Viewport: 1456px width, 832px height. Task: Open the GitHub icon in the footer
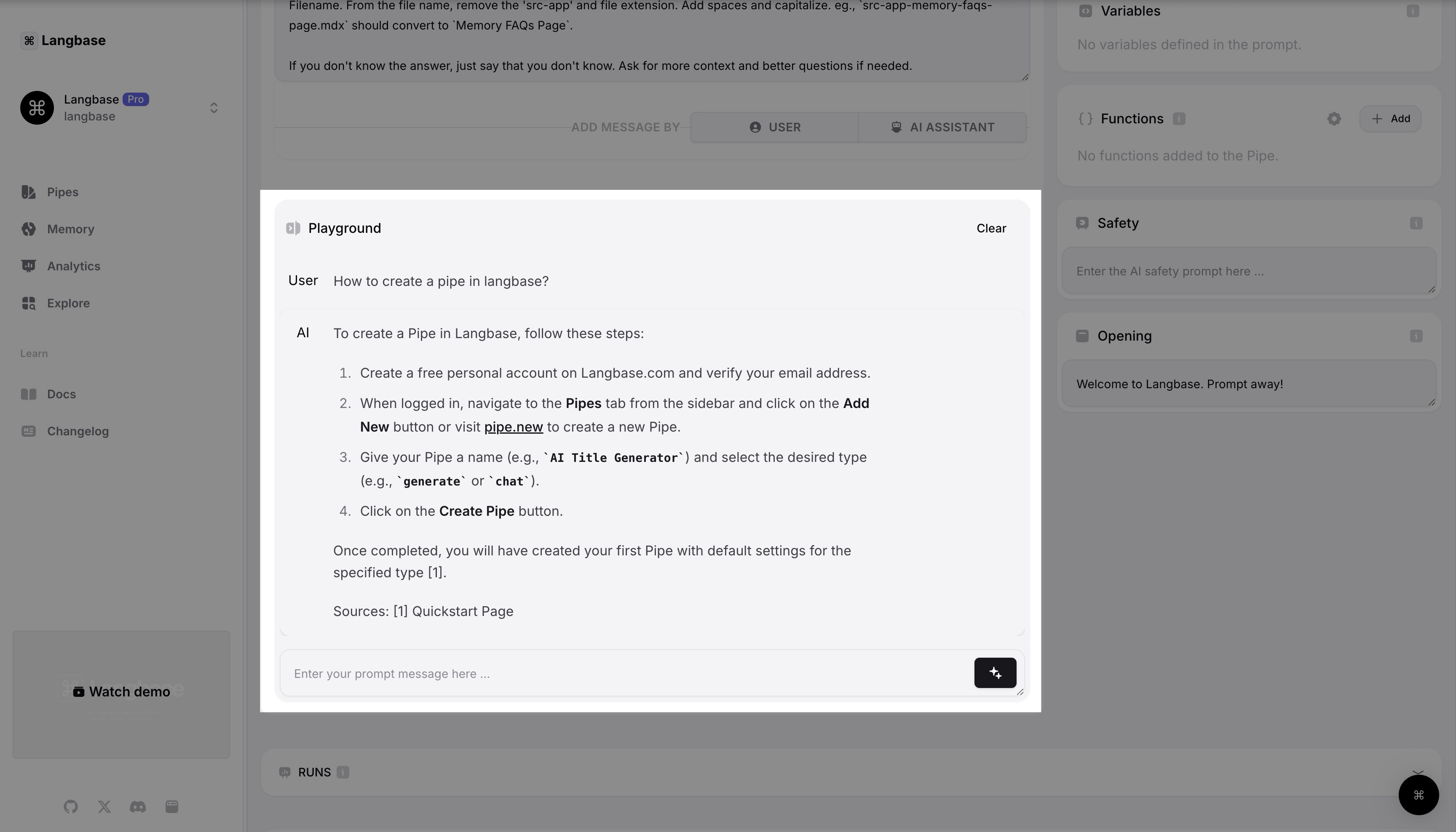[71, 807]
